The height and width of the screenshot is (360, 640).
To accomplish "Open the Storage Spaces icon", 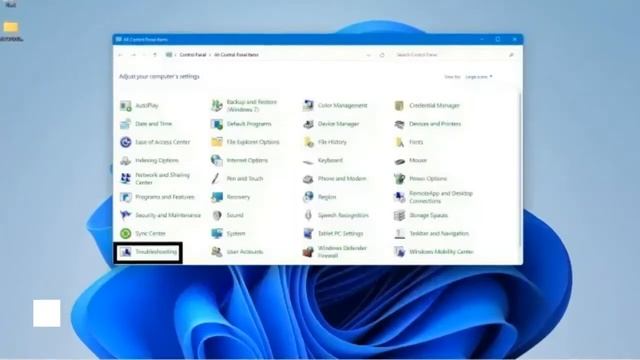I will coord(399,215).
